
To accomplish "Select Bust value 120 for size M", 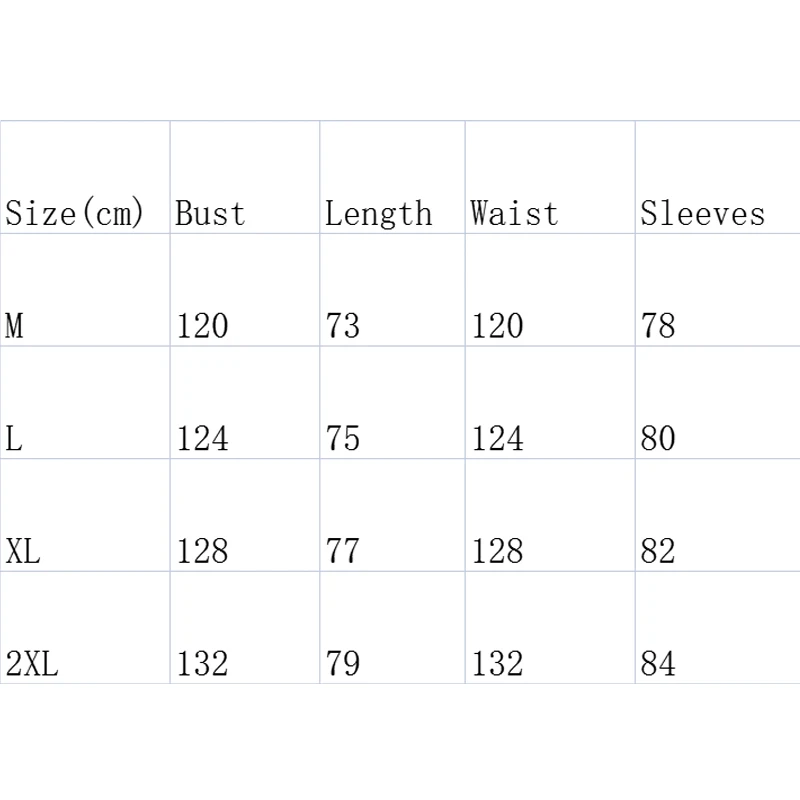I will tap(202, 326).
